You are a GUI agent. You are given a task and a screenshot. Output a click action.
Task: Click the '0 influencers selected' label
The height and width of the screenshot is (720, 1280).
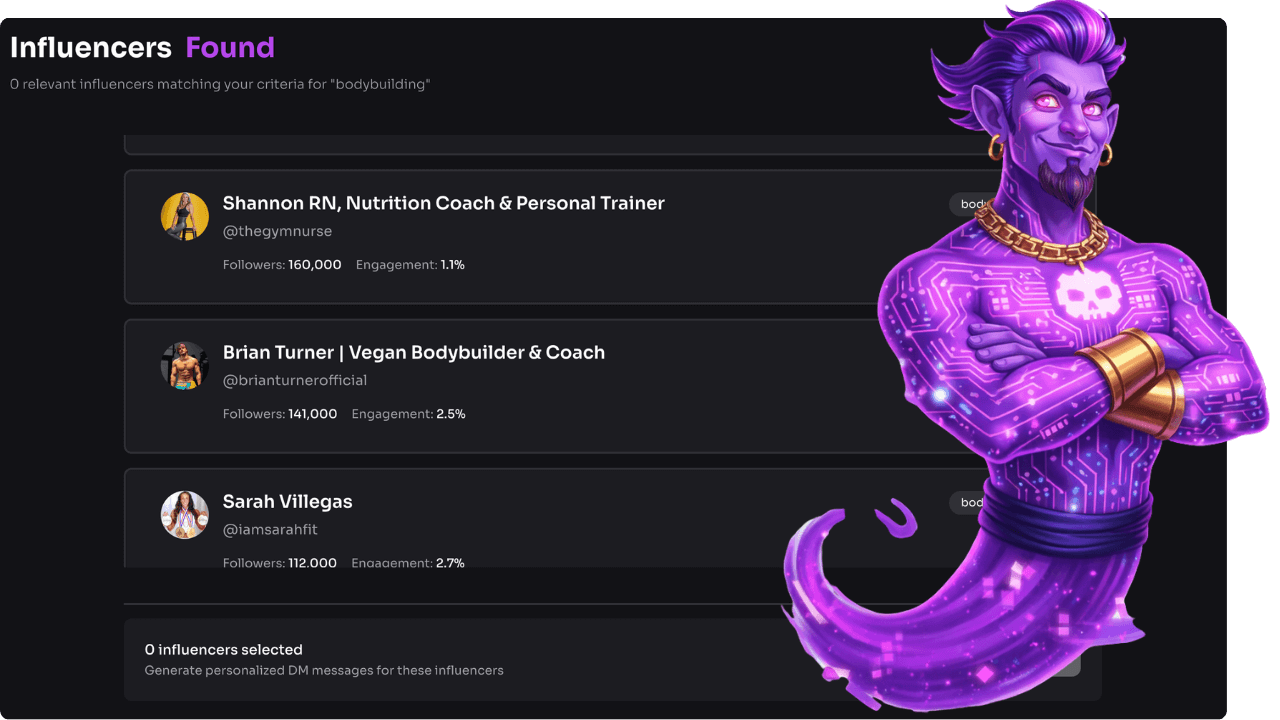point(224,650)
